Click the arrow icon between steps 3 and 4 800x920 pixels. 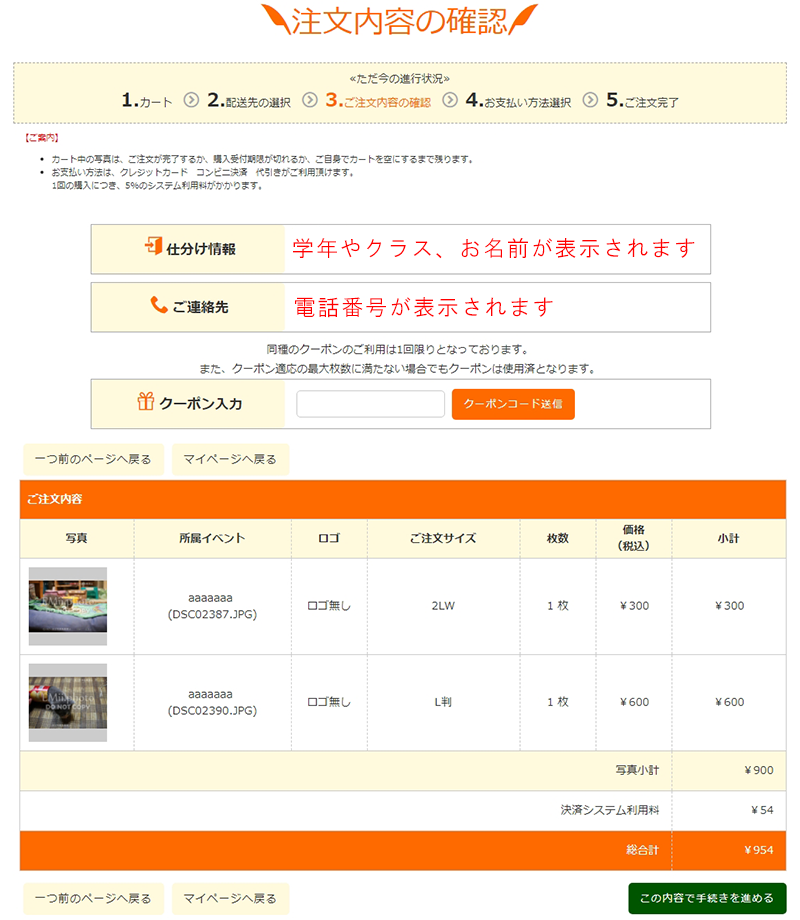click(450, 100)
